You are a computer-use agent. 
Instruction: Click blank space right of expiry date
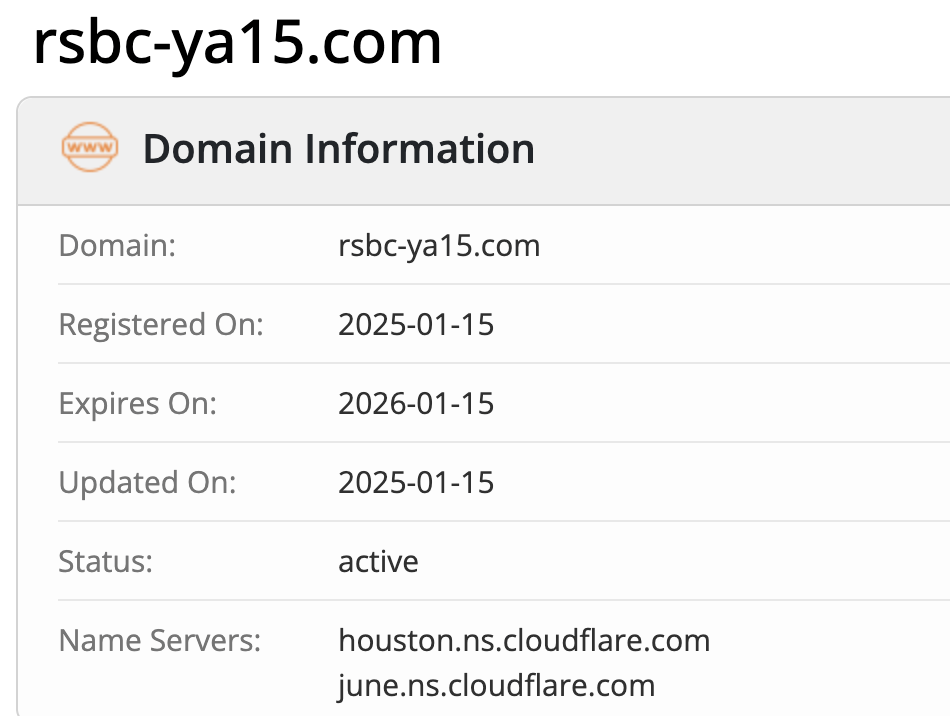(720, 403)
